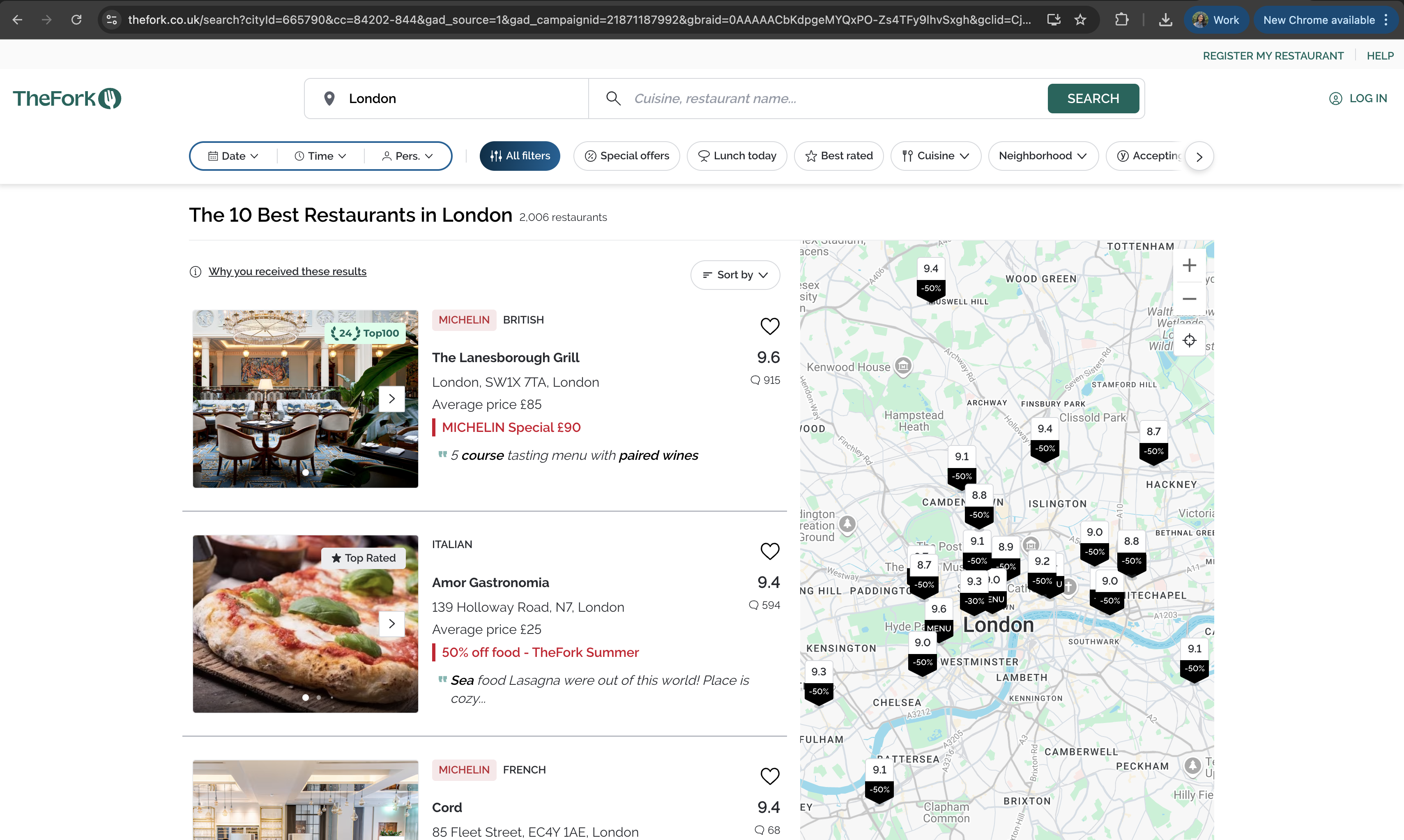Viewport: 1404px width, 840px height.
Task: Toggle the Best rated filter
Action: 839,156
